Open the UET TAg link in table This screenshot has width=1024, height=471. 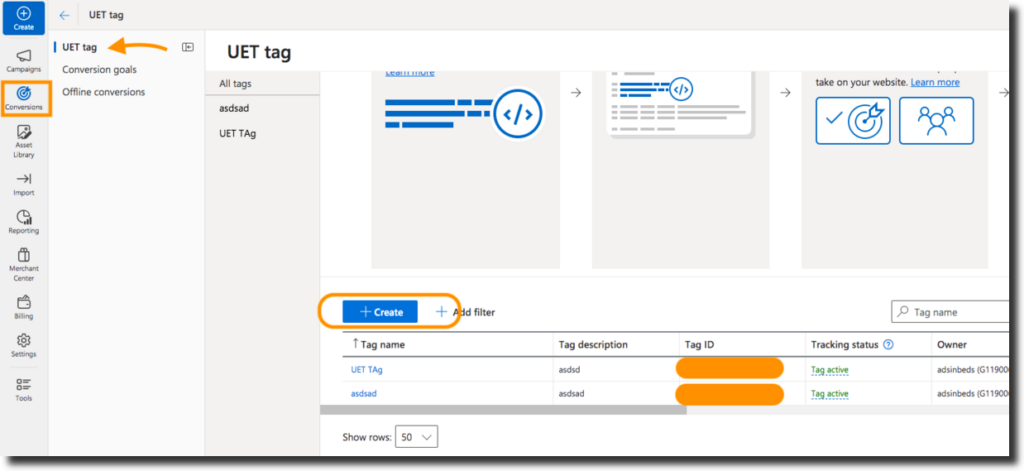click(x=366, y=369)
